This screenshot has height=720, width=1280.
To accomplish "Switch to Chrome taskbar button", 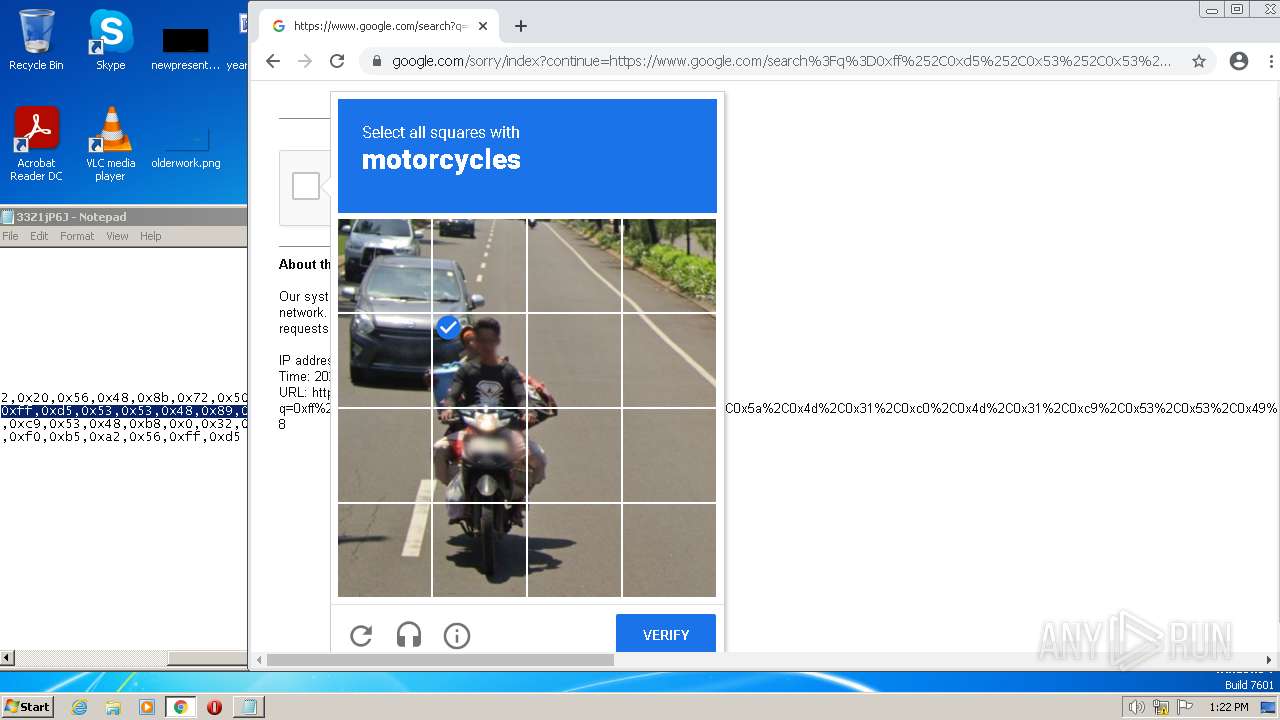I will coord(181,707).
